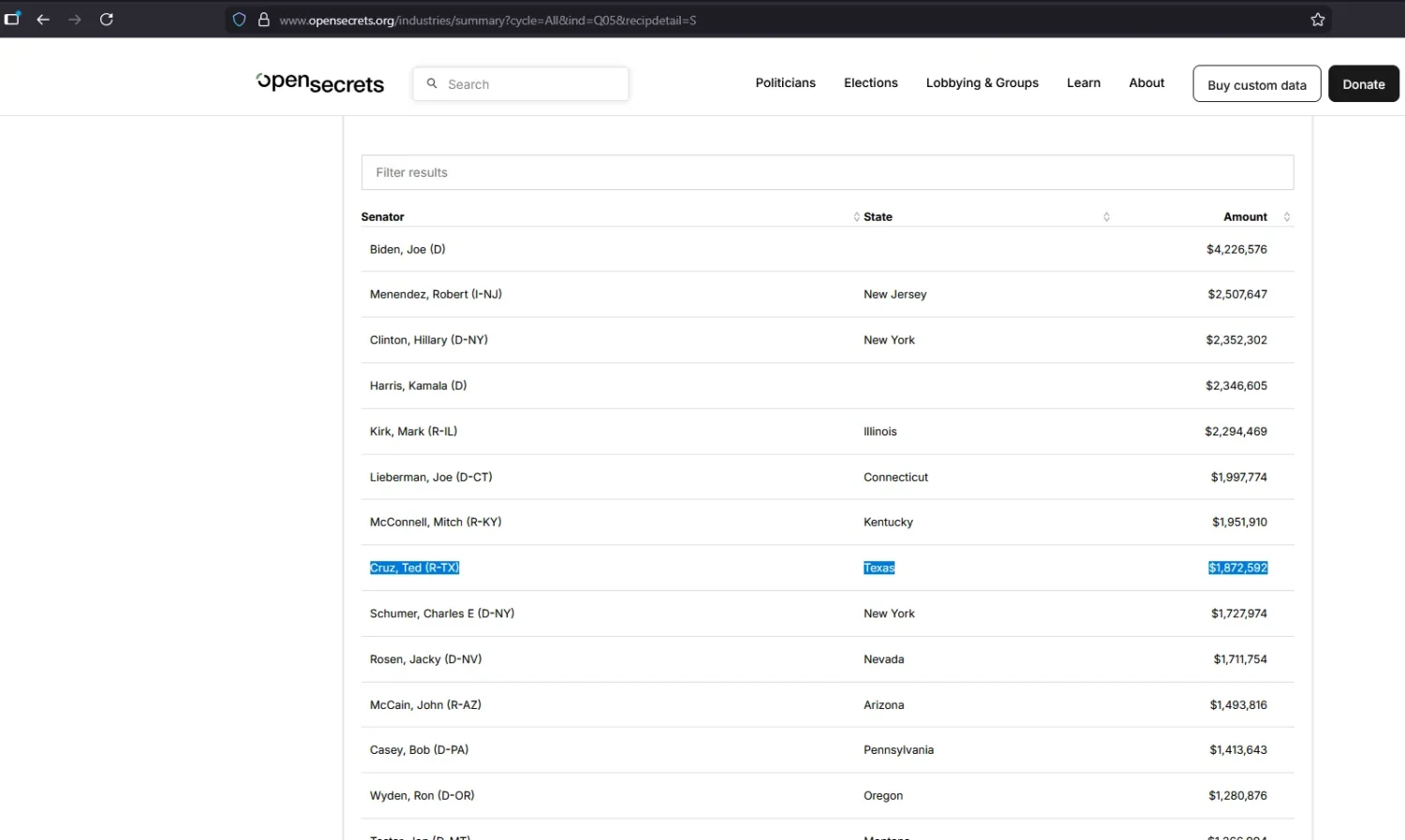
Task: View site security padlock info
Action: (x=264, y=20)
